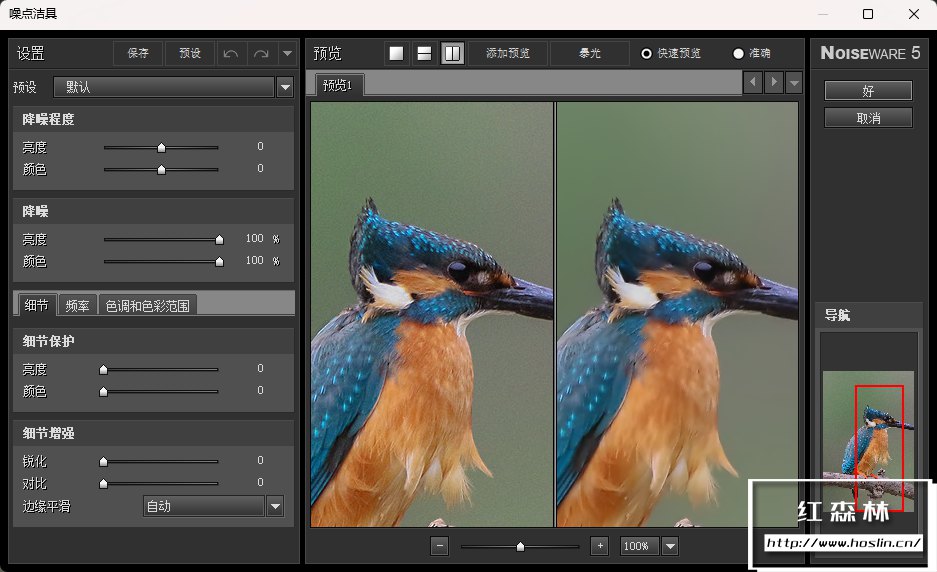937x572 pixels.
Task: Confirm with the 好 button
Action: [x=868, y=91]
